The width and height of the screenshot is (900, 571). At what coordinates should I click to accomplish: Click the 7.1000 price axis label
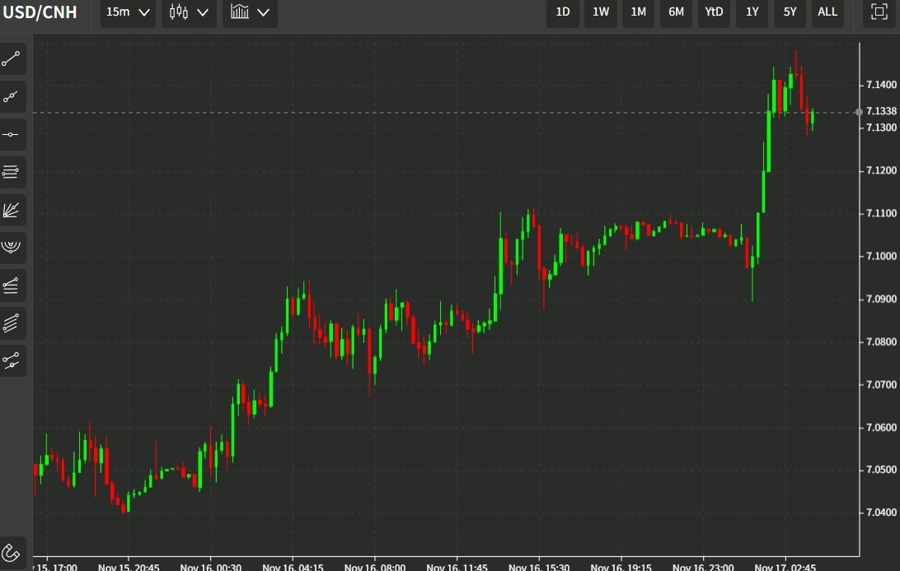881,256
